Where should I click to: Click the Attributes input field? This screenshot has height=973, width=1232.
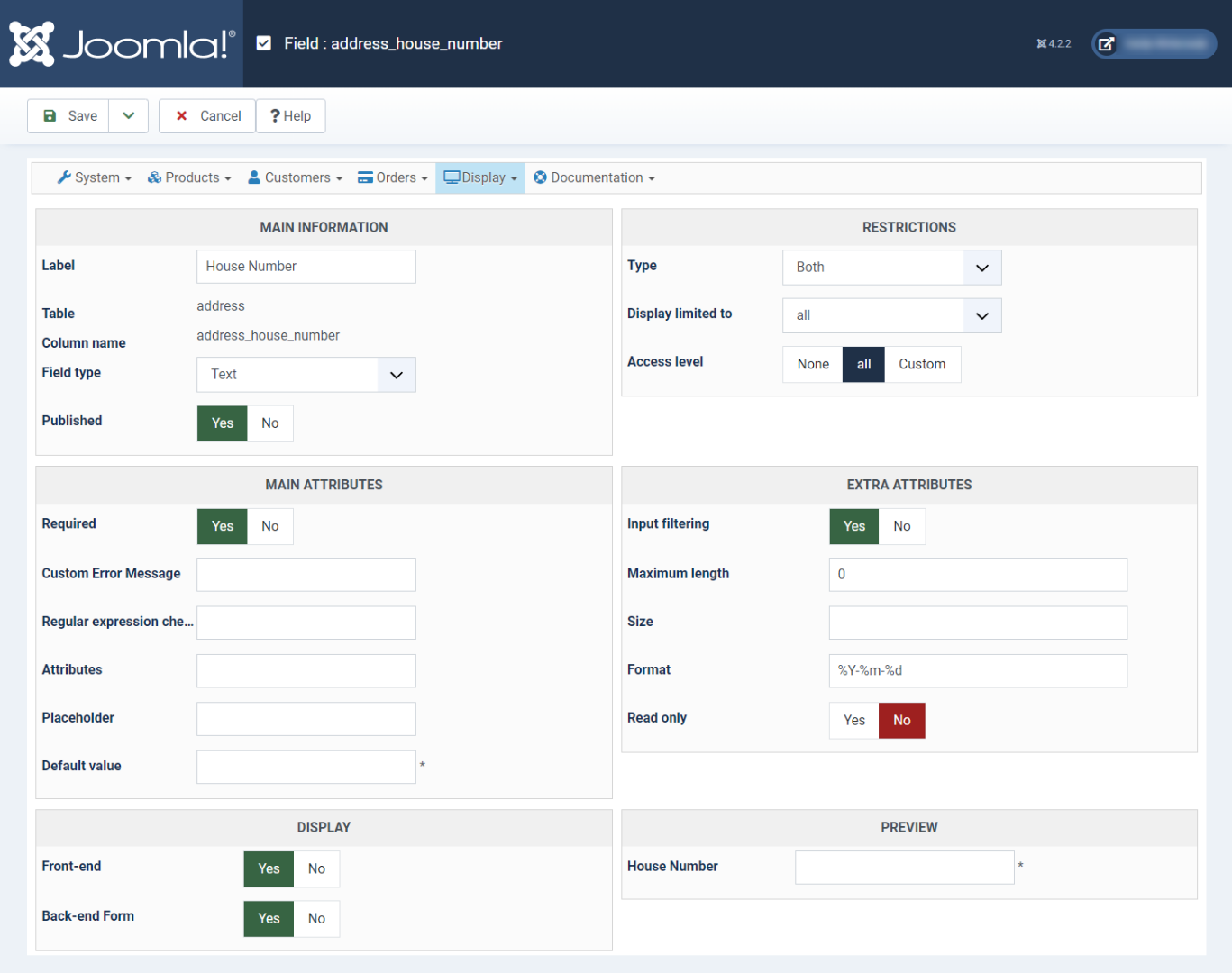coord(306,671)
